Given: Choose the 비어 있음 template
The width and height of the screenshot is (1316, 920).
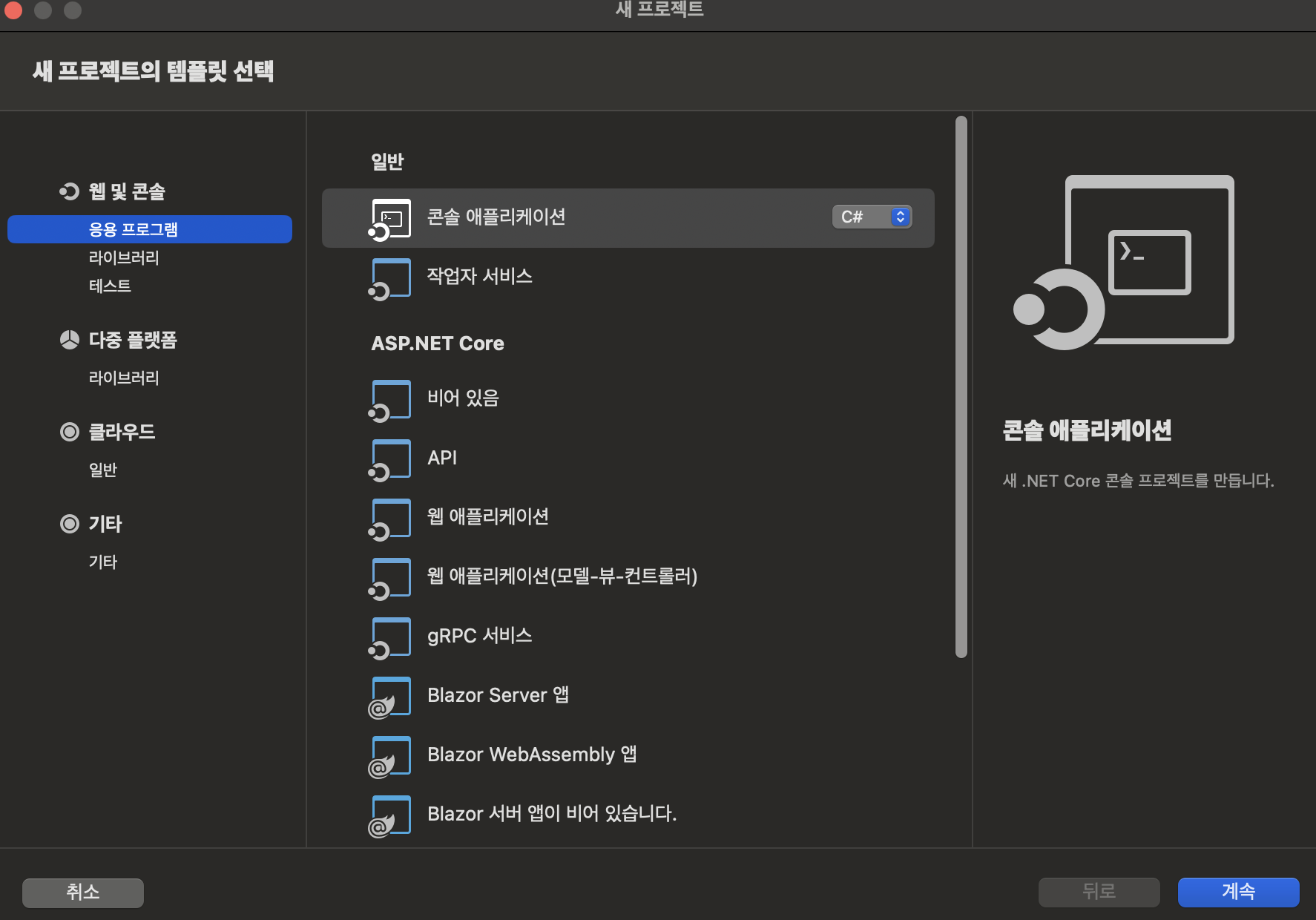Looking at the screenshot, I should [x=628, y=399].
